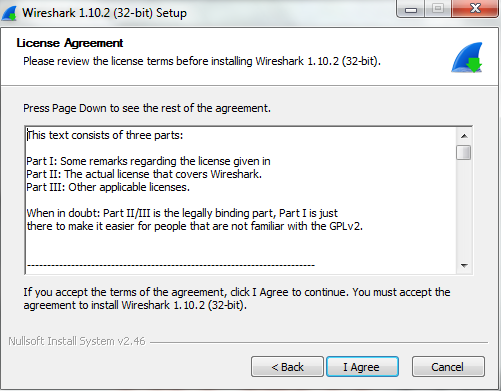Go to previous step with Back button
The image size is (501, 391).
click(287, 367)
